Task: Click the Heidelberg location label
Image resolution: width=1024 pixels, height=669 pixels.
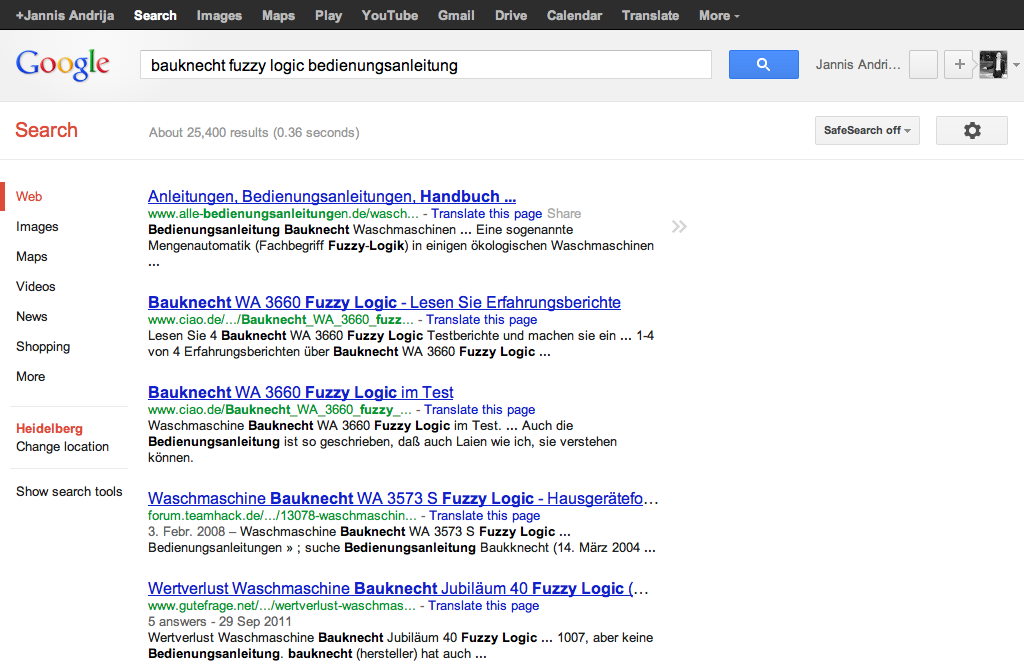Action: (50, 429)
